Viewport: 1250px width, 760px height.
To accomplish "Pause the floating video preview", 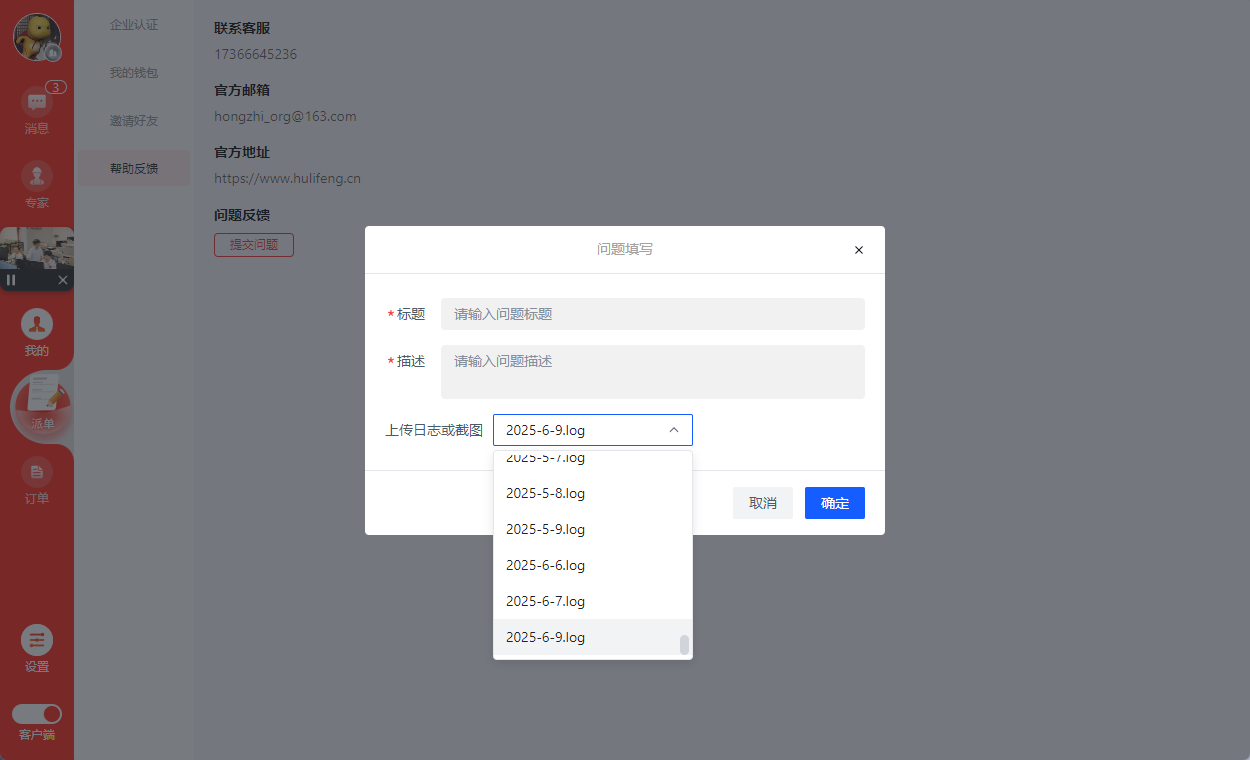I will [x=11, y=280].
